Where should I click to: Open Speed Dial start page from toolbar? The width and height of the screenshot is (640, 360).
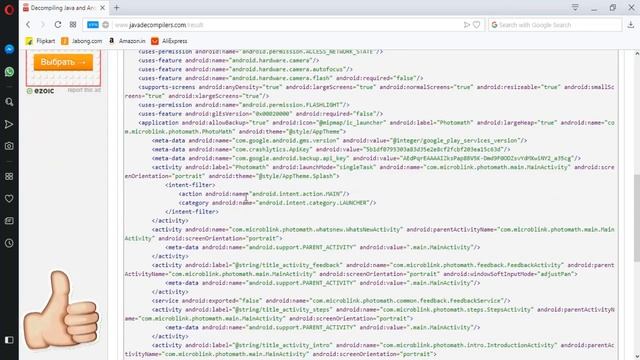pos(73,25)
